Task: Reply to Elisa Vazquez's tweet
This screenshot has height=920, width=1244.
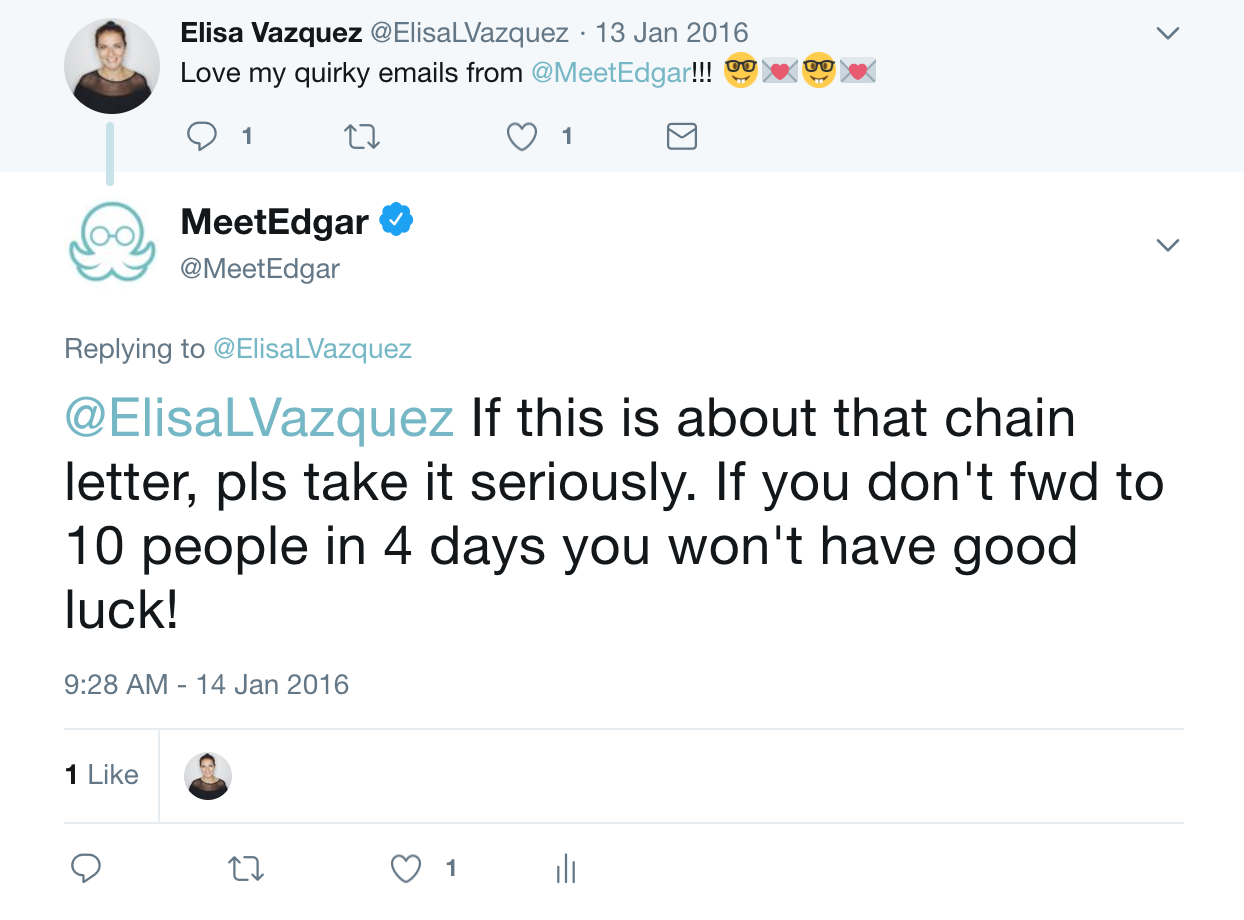Action: point(203,136)
